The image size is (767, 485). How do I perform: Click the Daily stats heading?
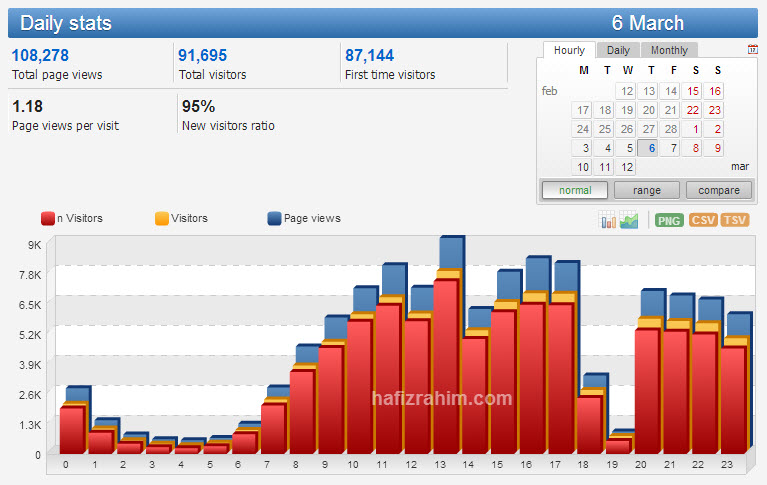click(x=66, y=23)
